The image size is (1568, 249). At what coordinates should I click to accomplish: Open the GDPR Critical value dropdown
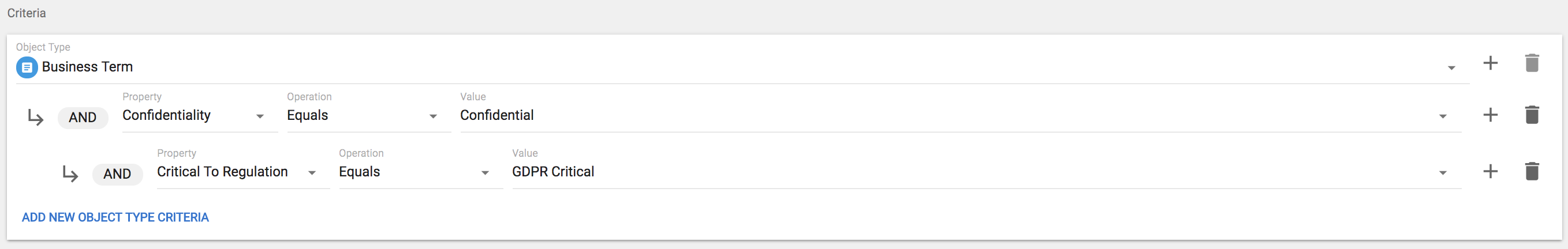click(1443, 172)
